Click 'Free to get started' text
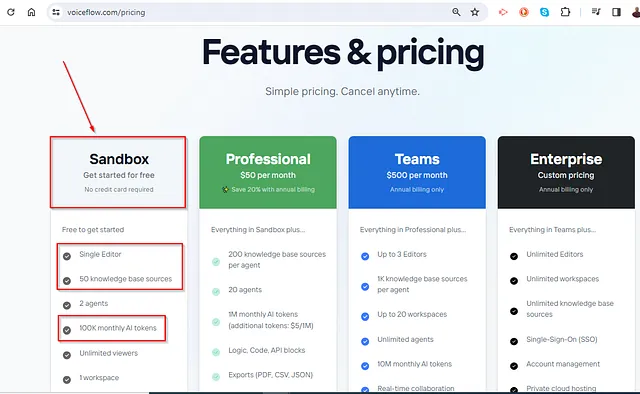 tap(93, 230)
